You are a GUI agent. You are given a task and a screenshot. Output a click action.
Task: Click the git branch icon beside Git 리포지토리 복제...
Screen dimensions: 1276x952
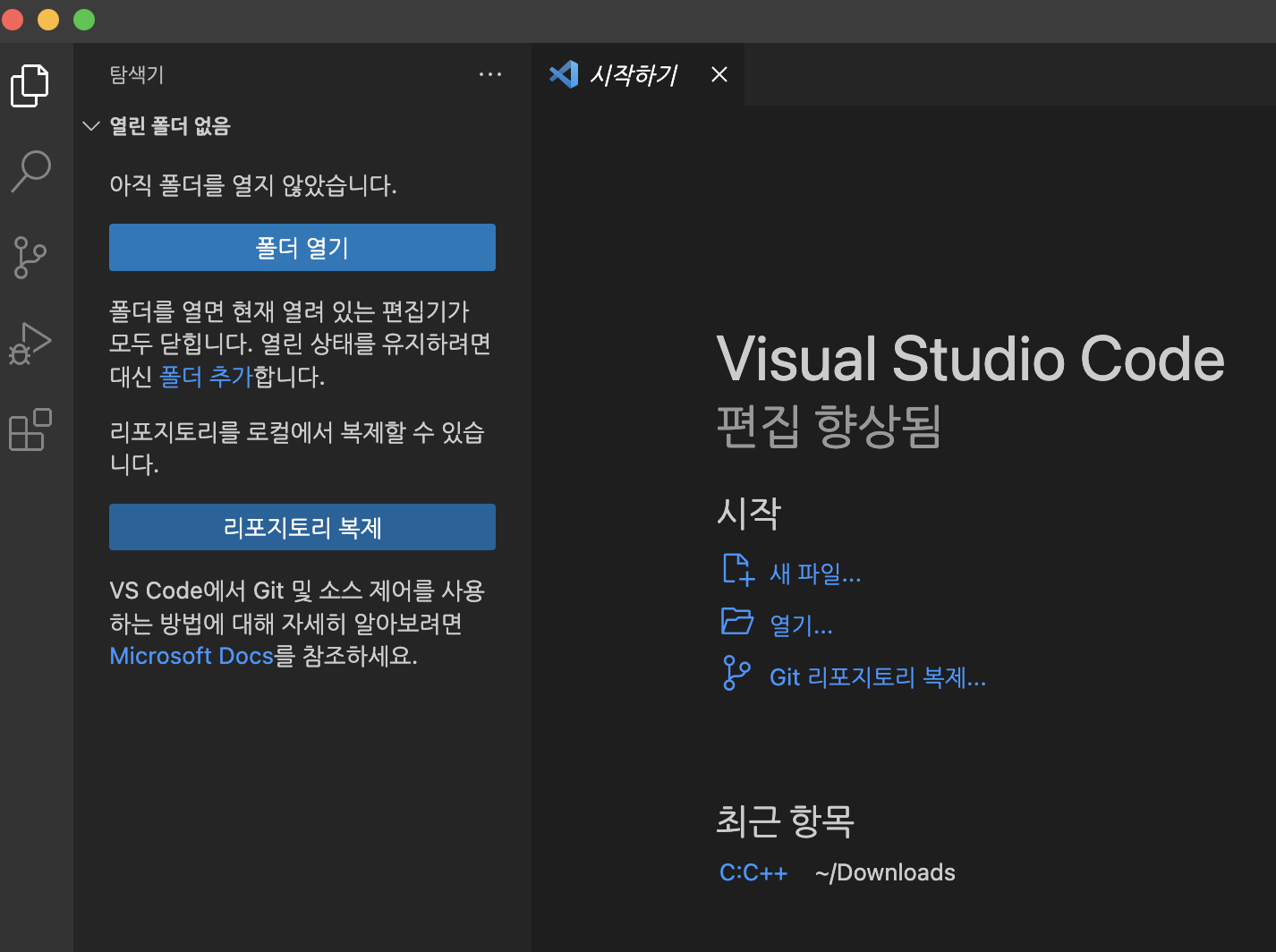736,673
